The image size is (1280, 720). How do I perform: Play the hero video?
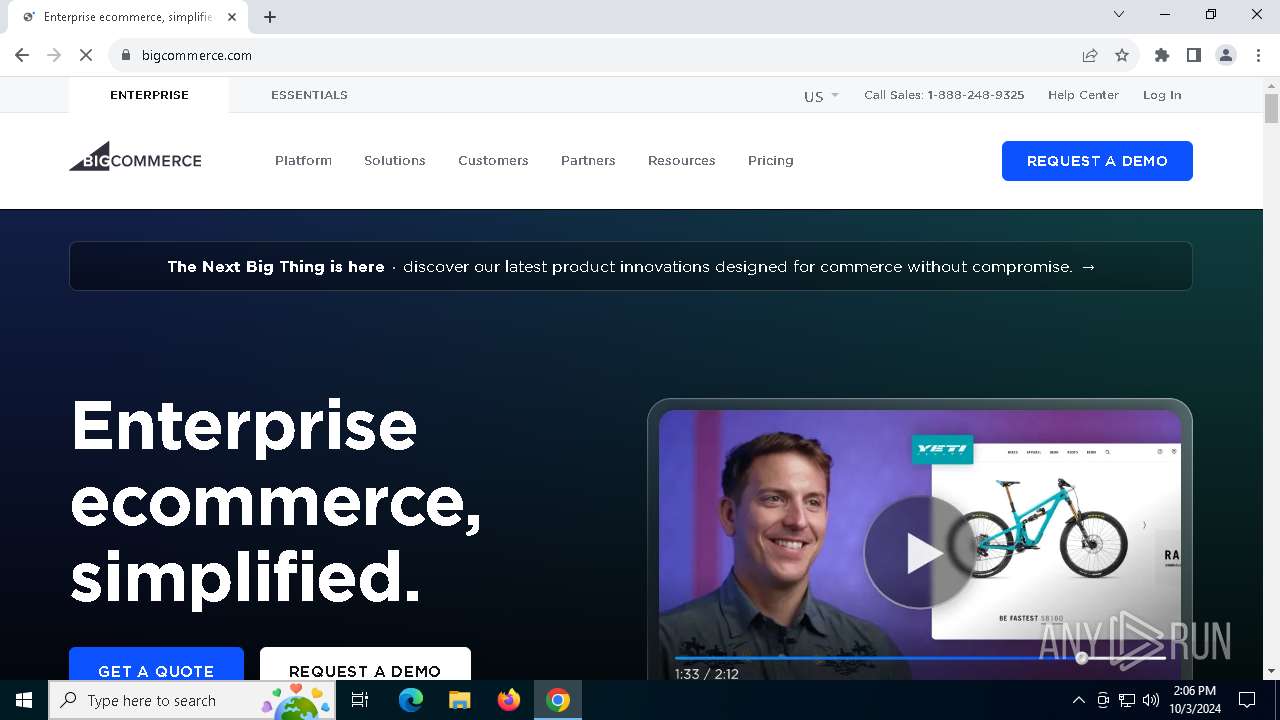click(x=920, y=552)
